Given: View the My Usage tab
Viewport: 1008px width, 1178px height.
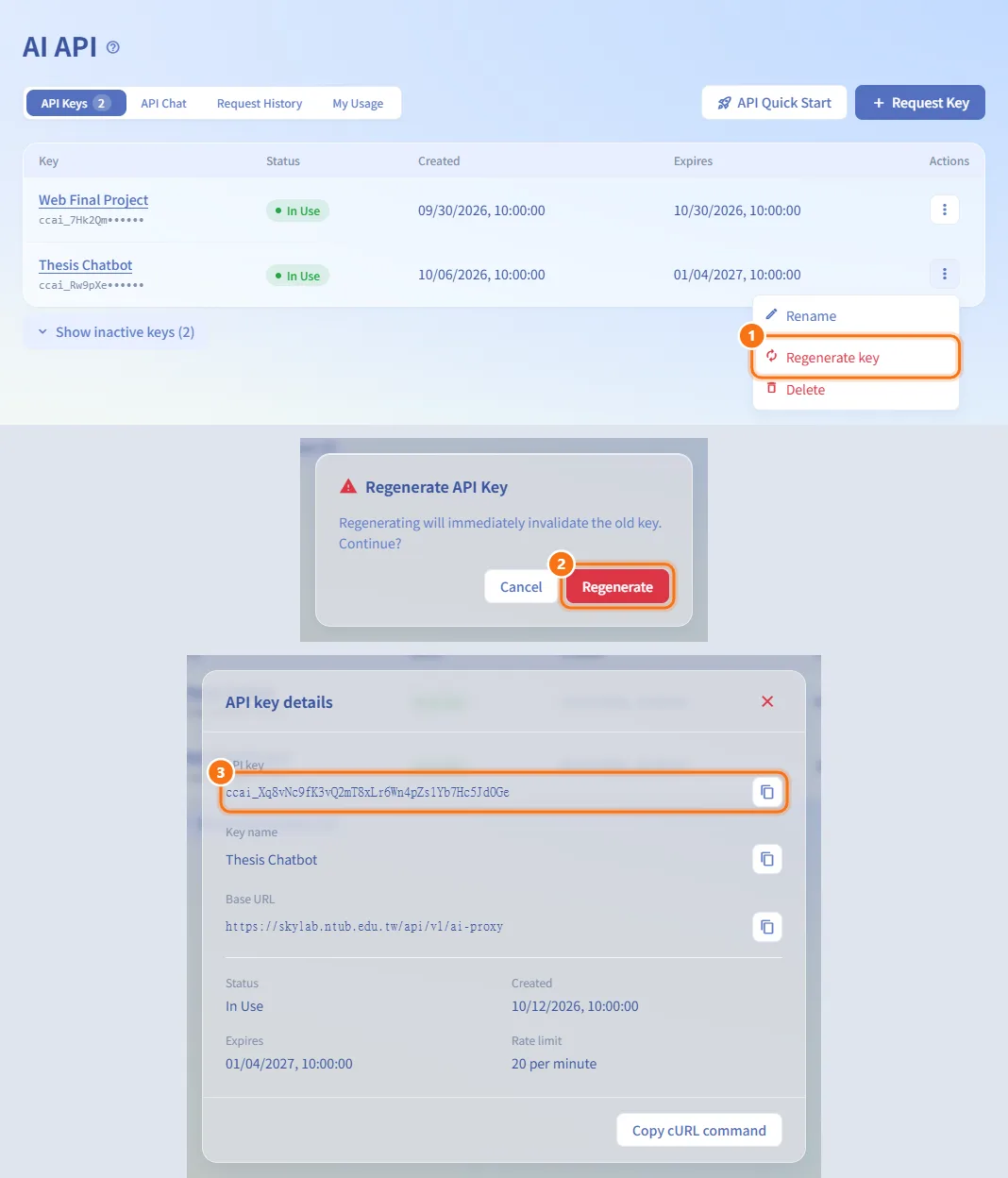Looking at the screenshot, I should [358, 103].
